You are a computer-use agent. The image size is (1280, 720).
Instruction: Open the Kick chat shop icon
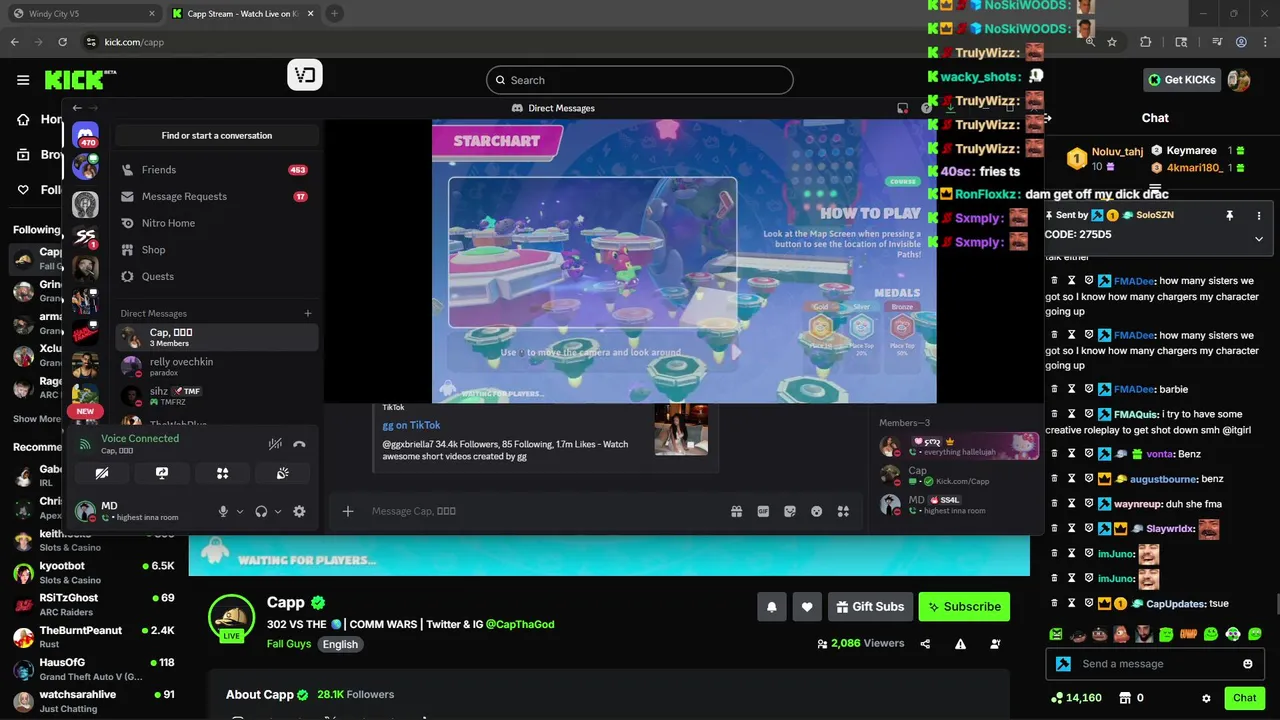(x=1125, y=698)
